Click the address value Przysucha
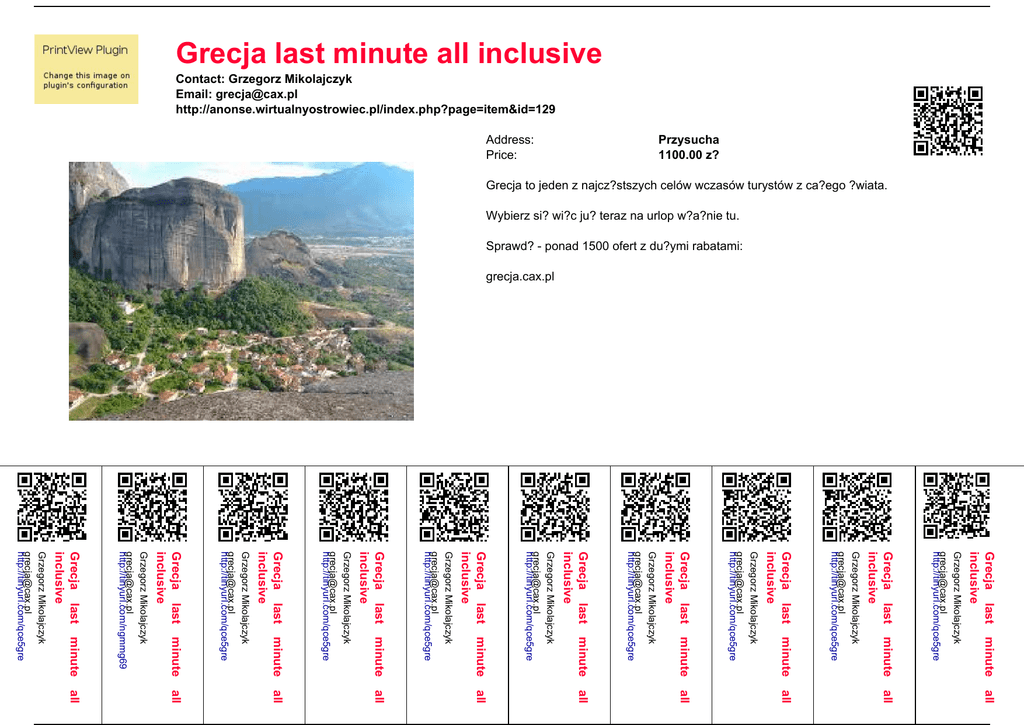Screen dimensions: 1024x725 (x=688, y=140)
